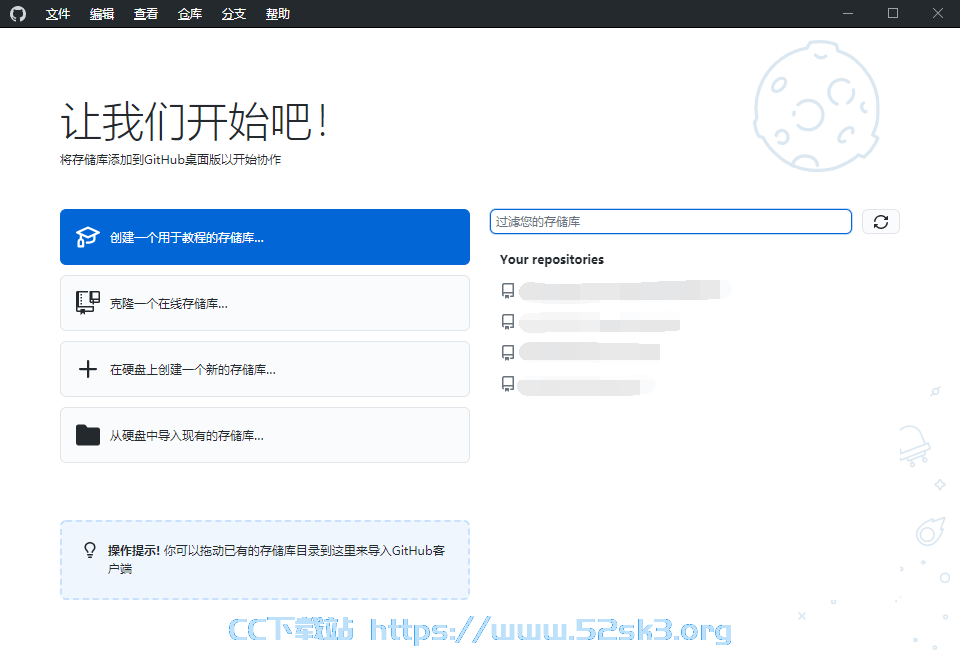The height and width of the screenshot is (660, 960).
Task: Focus the 过滤您的存储库 filter field
Action: [670, 222]
